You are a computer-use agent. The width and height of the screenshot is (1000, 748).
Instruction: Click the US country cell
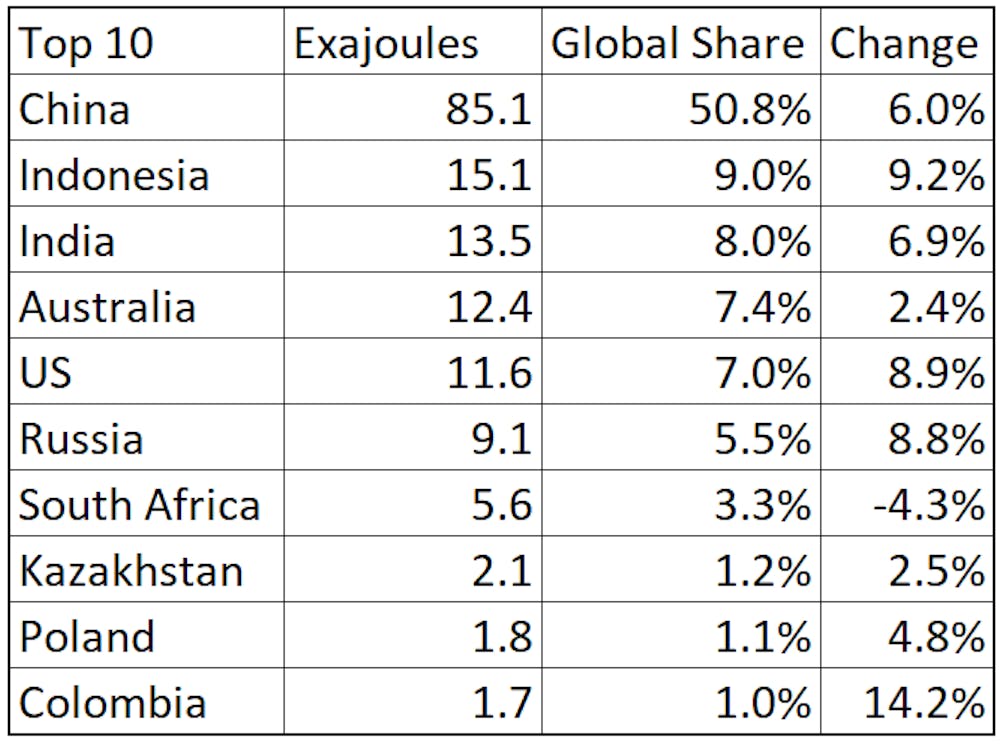click(147, 371)
